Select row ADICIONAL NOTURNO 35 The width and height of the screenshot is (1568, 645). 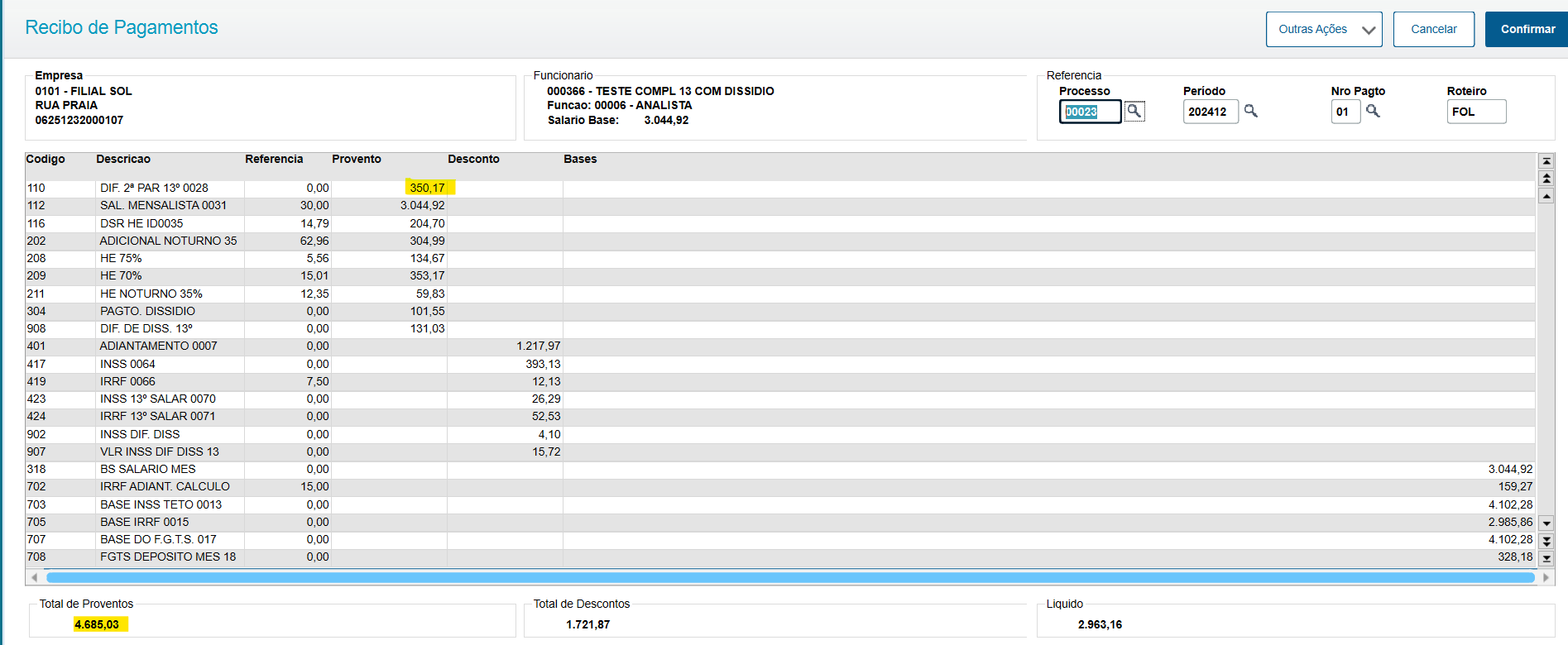tap(779, 241)
